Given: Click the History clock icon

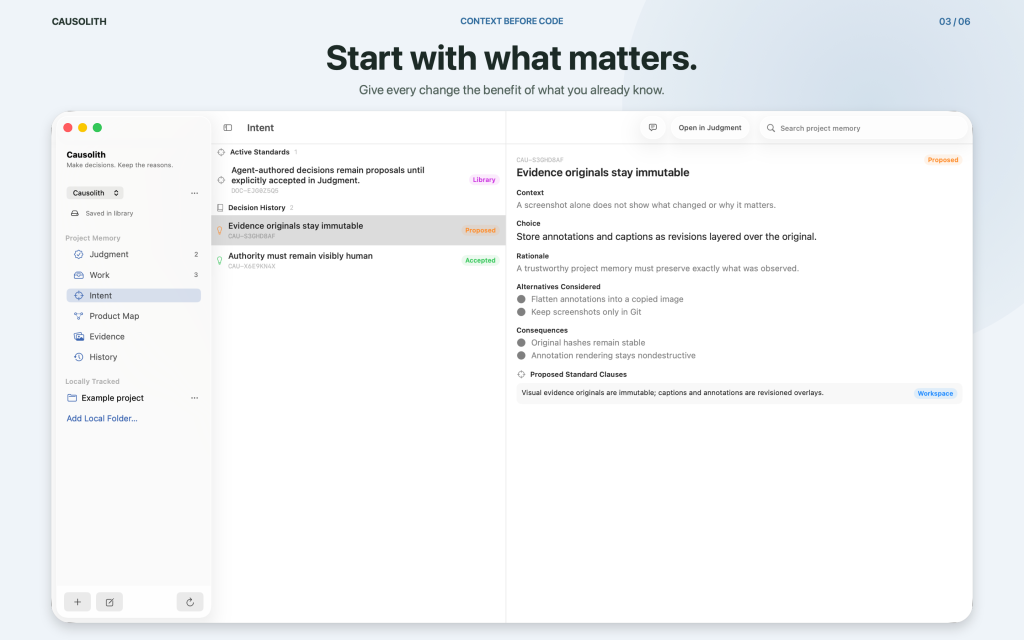Looking at the screenshot, I should [78, 357].
